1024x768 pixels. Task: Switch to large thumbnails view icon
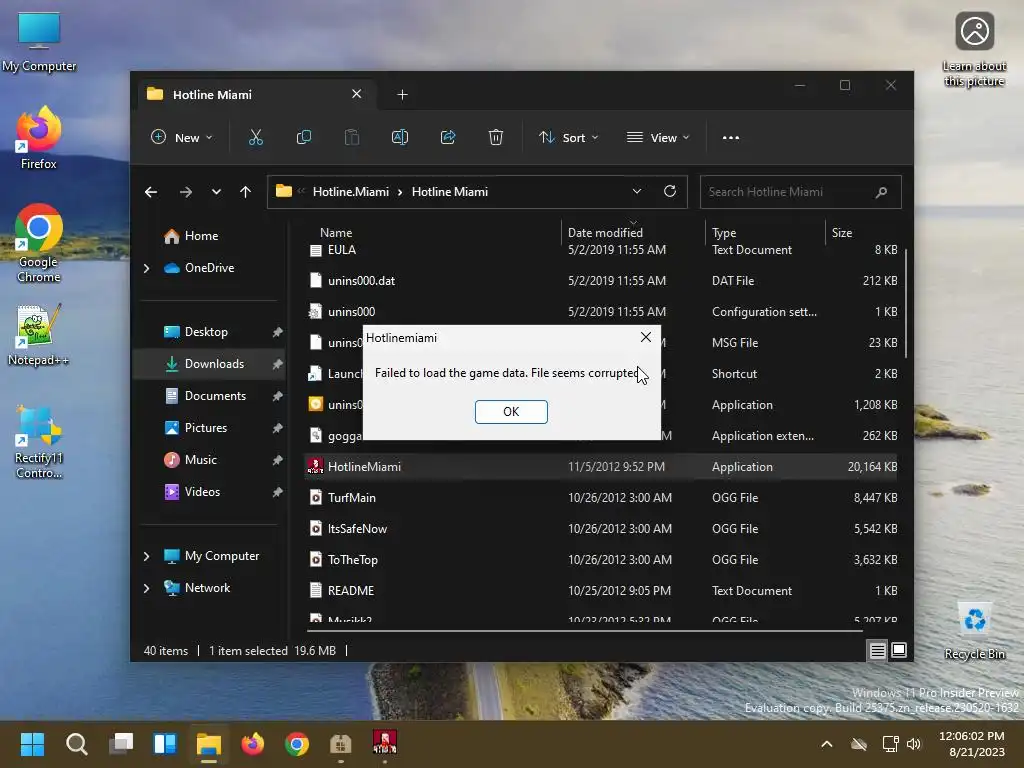pyautogui.click(x=899, y=650)
